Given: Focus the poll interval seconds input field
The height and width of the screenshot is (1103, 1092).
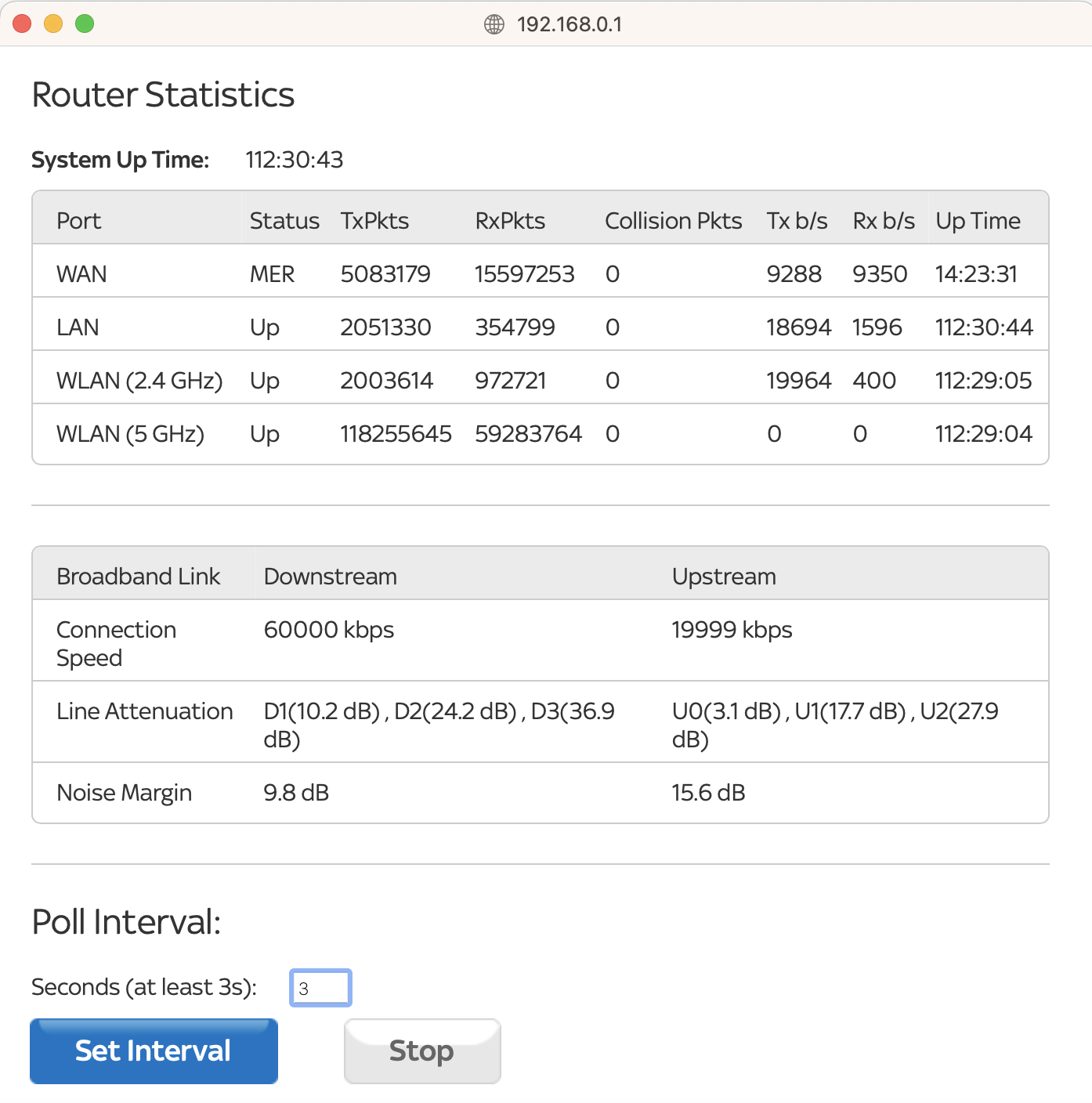Looking at the screenshot, I should coord(320,988).
